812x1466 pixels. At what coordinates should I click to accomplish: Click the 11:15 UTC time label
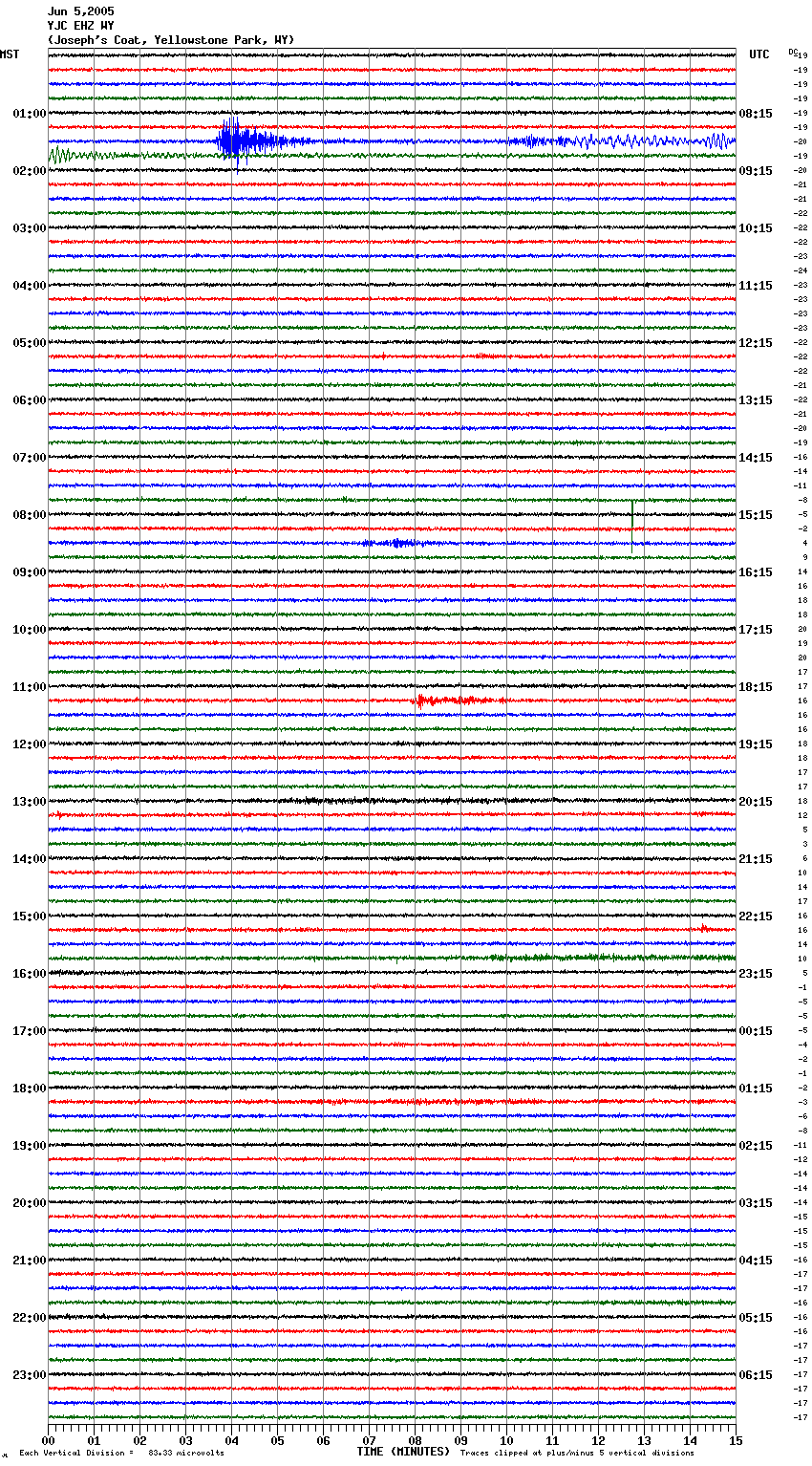756,286
